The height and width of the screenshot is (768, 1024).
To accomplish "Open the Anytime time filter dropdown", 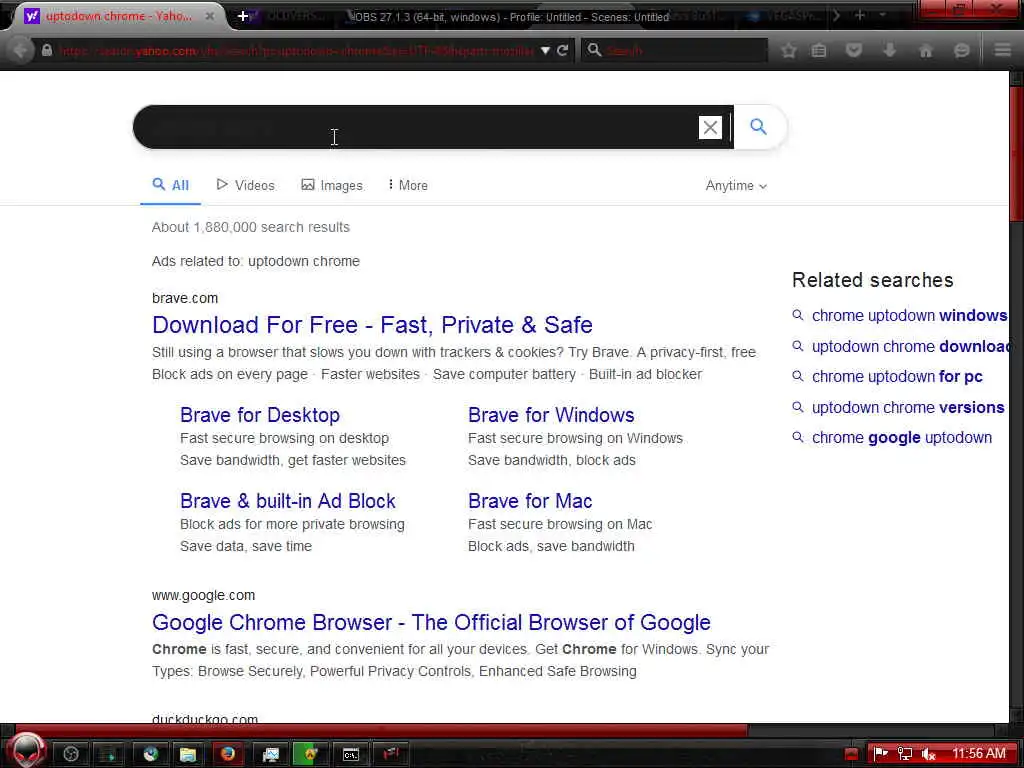I will 736,185.
